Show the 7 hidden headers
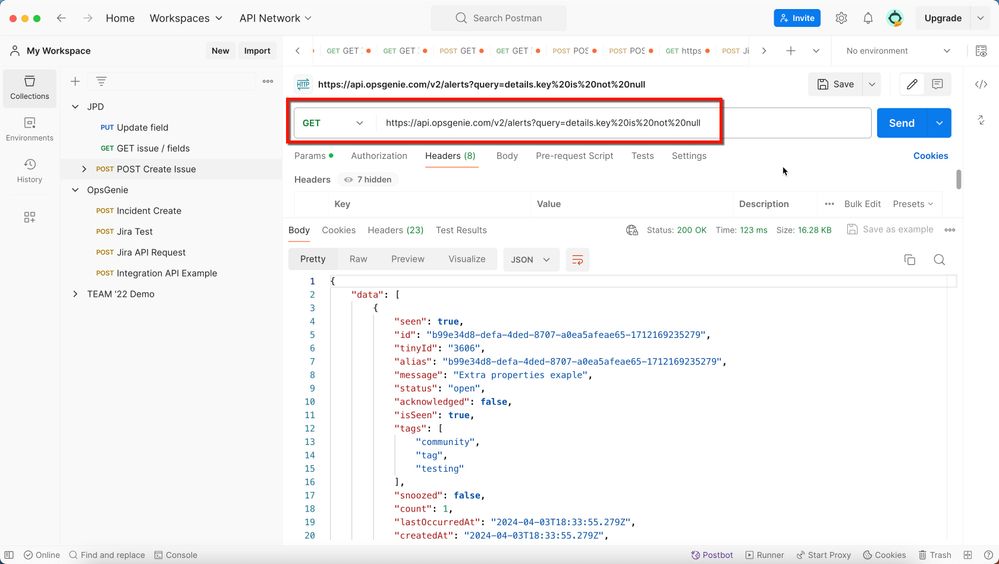Image resolution: width=999 pixels, height=564 pixels. pos(368,180)
